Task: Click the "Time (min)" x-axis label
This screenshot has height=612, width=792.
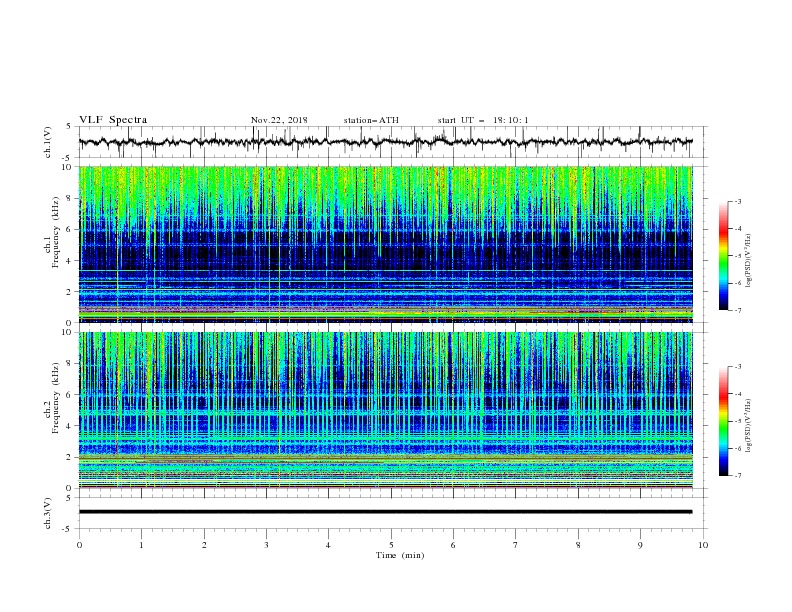Action: [400, 555]
